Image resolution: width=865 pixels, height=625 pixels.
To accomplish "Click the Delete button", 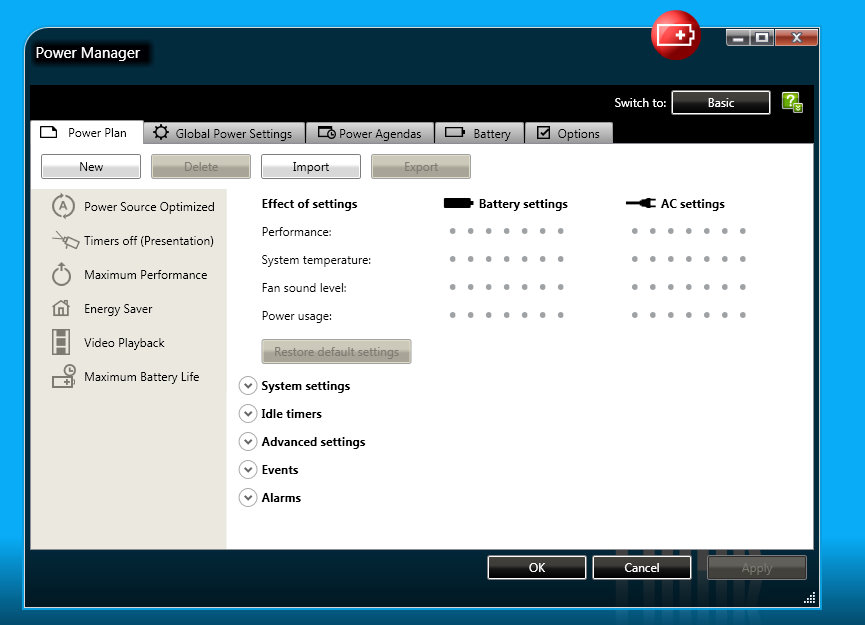I will 201,167.
